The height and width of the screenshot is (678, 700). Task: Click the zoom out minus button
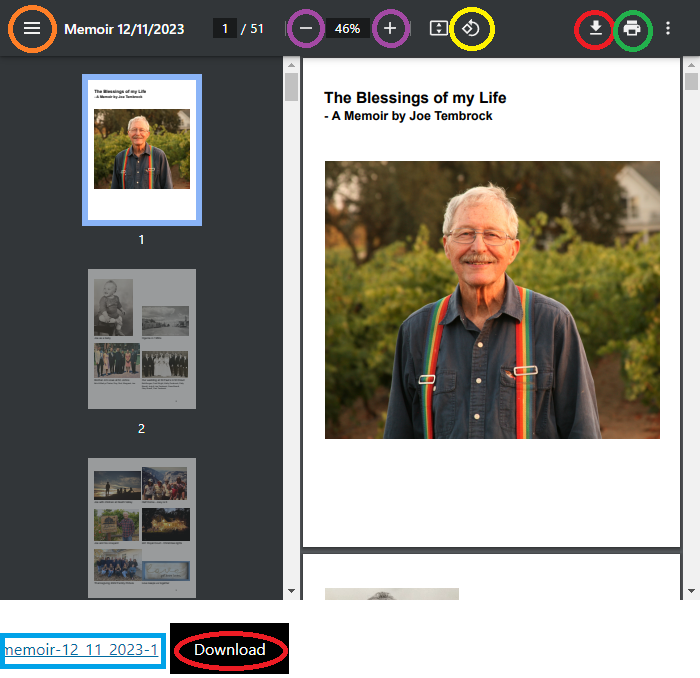306,29
